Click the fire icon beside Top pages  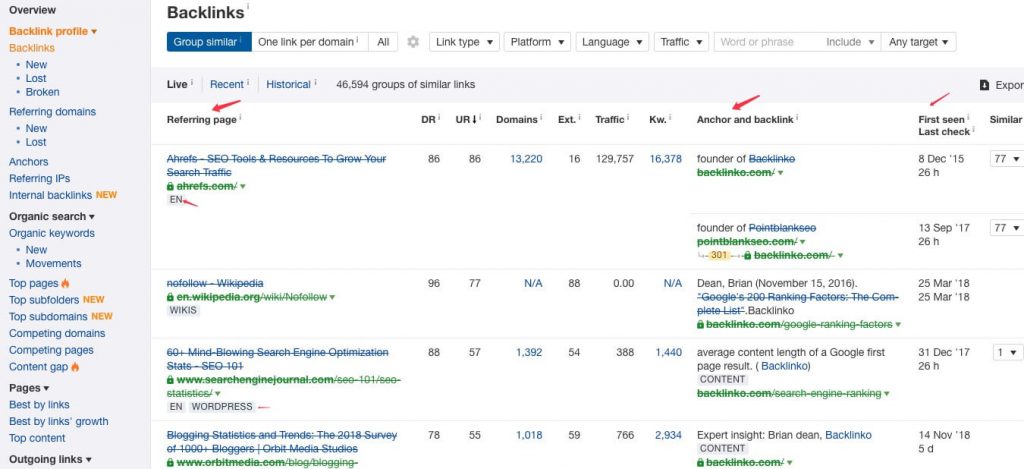click(x=65, y=283)
